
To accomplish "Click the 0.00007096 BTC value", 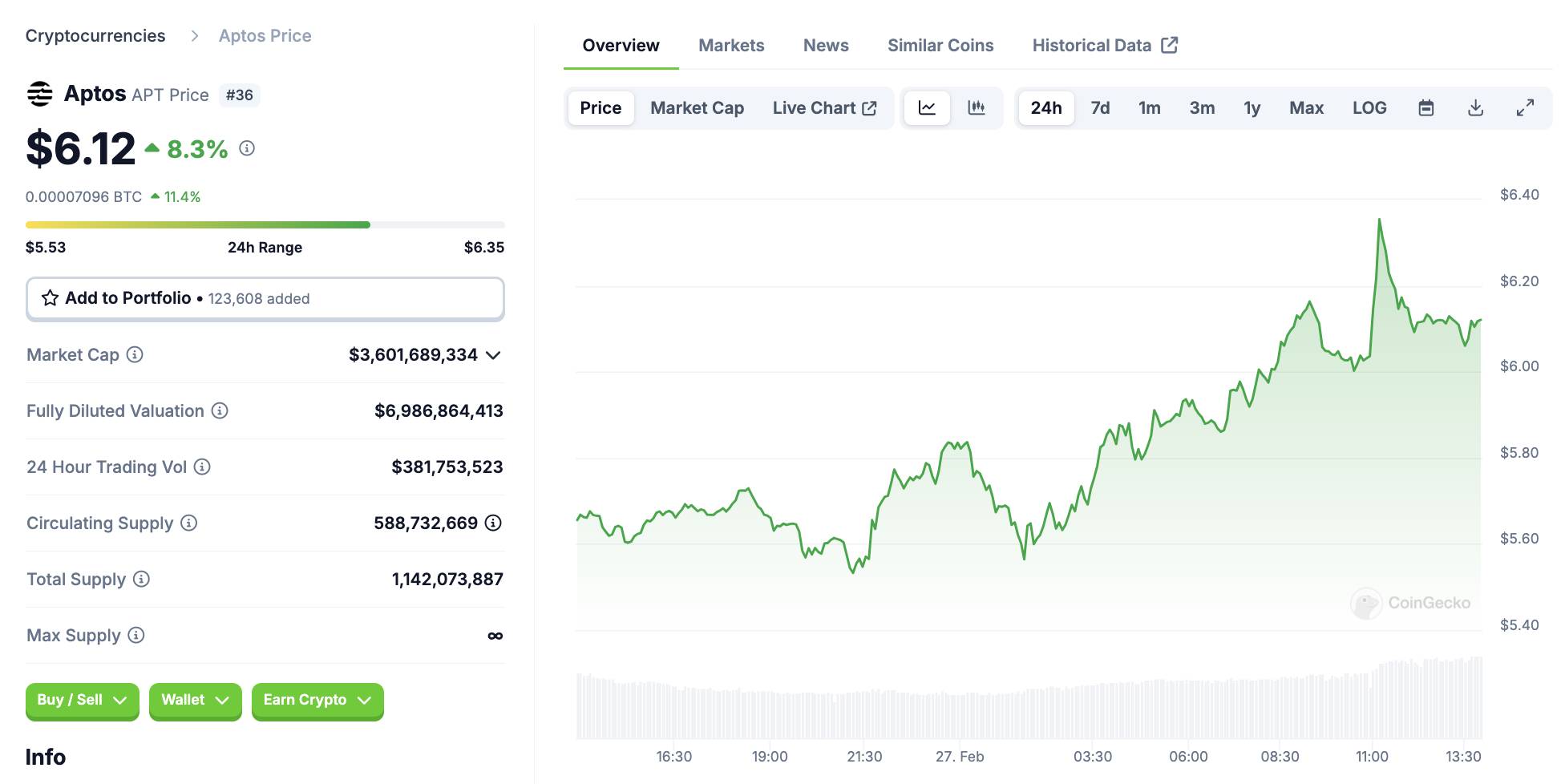I will pos(83,197).
